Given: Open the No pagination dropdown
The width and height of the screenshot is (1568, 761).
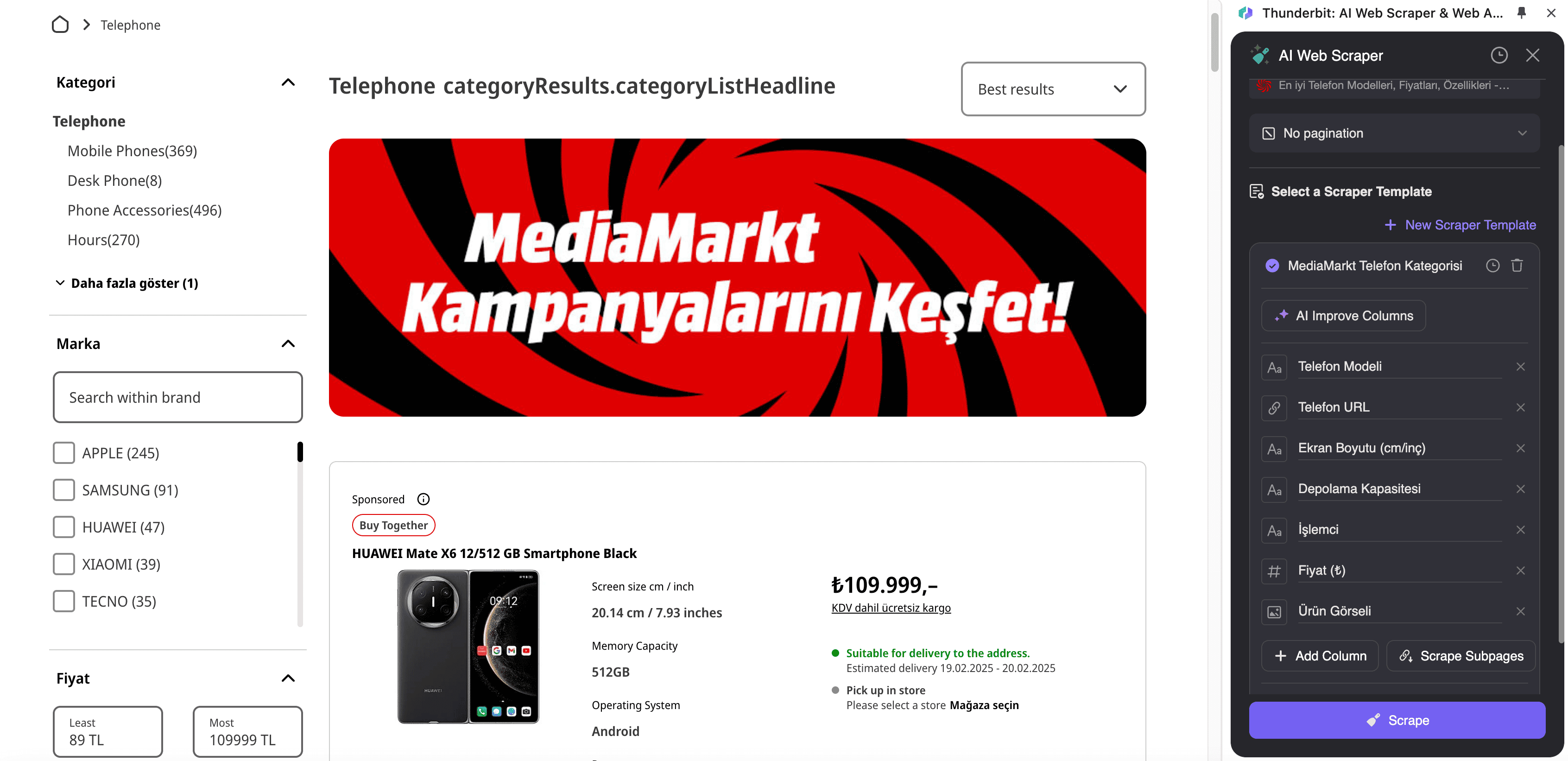Looking at the screenshot, I should tap(1394, 133).
